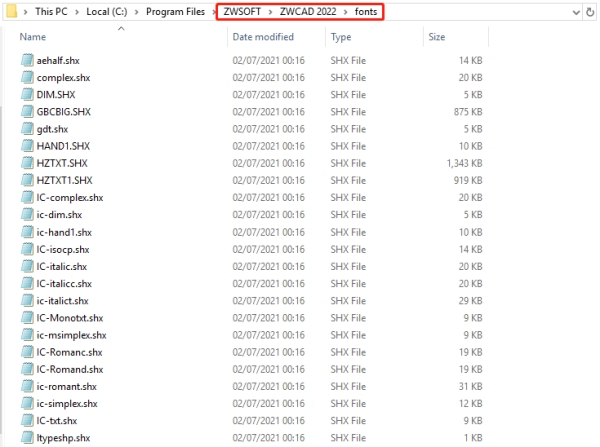Screen dimensions: 600x447
Task: Click the GBCBIG.SHX file icon
Action: coord(27,112)
